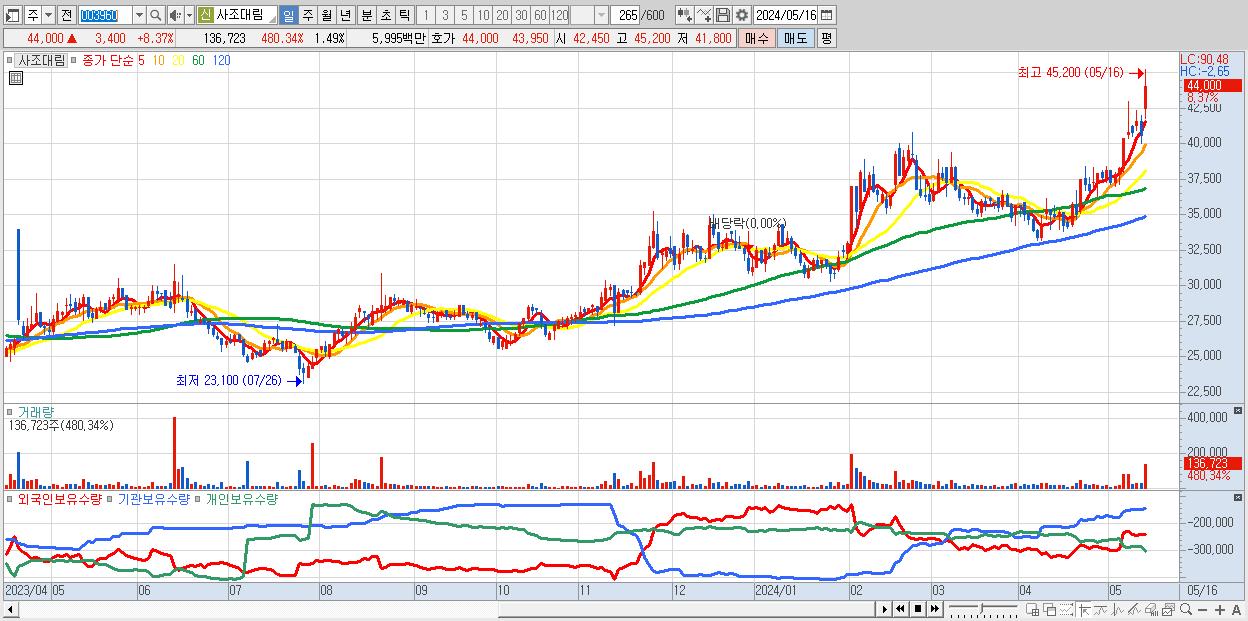Zoom out with the minus icon

1202,610
